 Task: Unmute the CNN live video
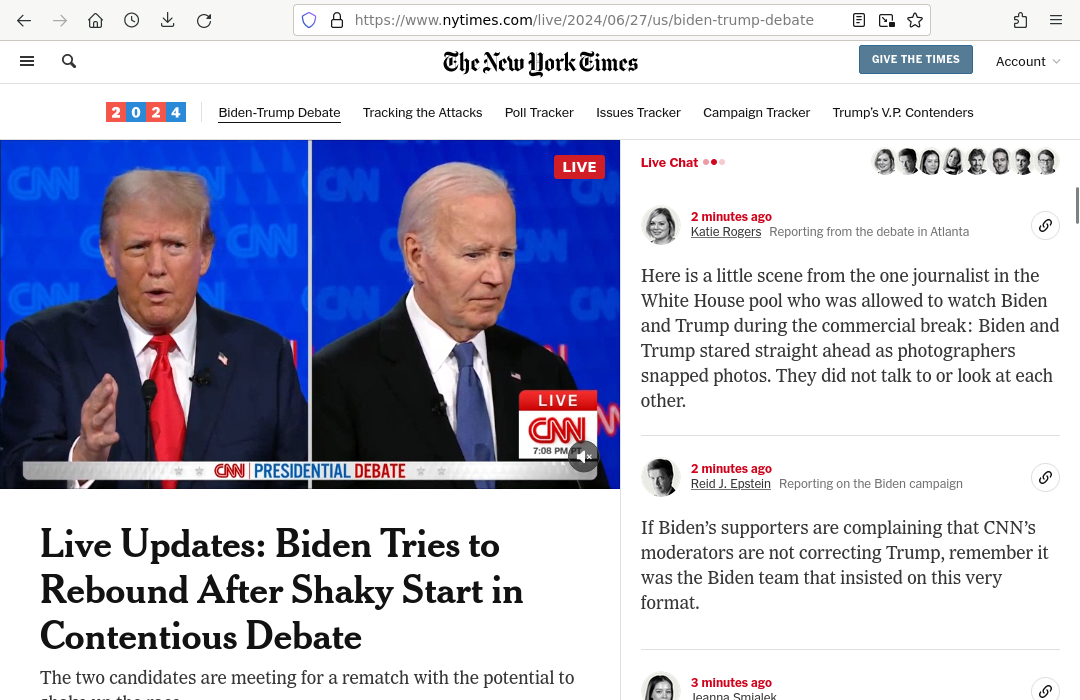583,456
